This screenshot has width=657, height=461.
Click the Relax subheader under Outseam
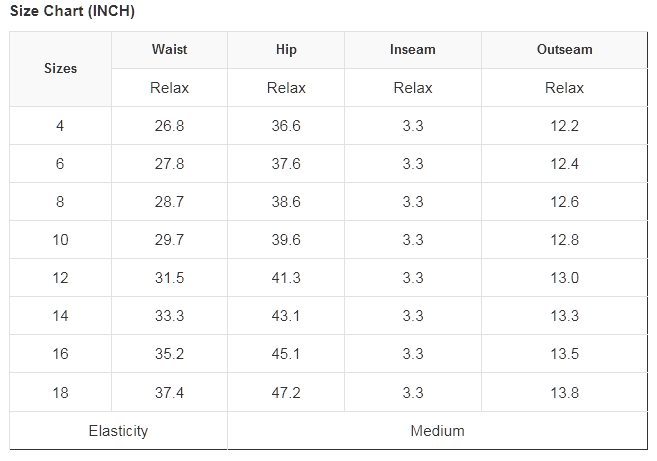coord(564,88)
